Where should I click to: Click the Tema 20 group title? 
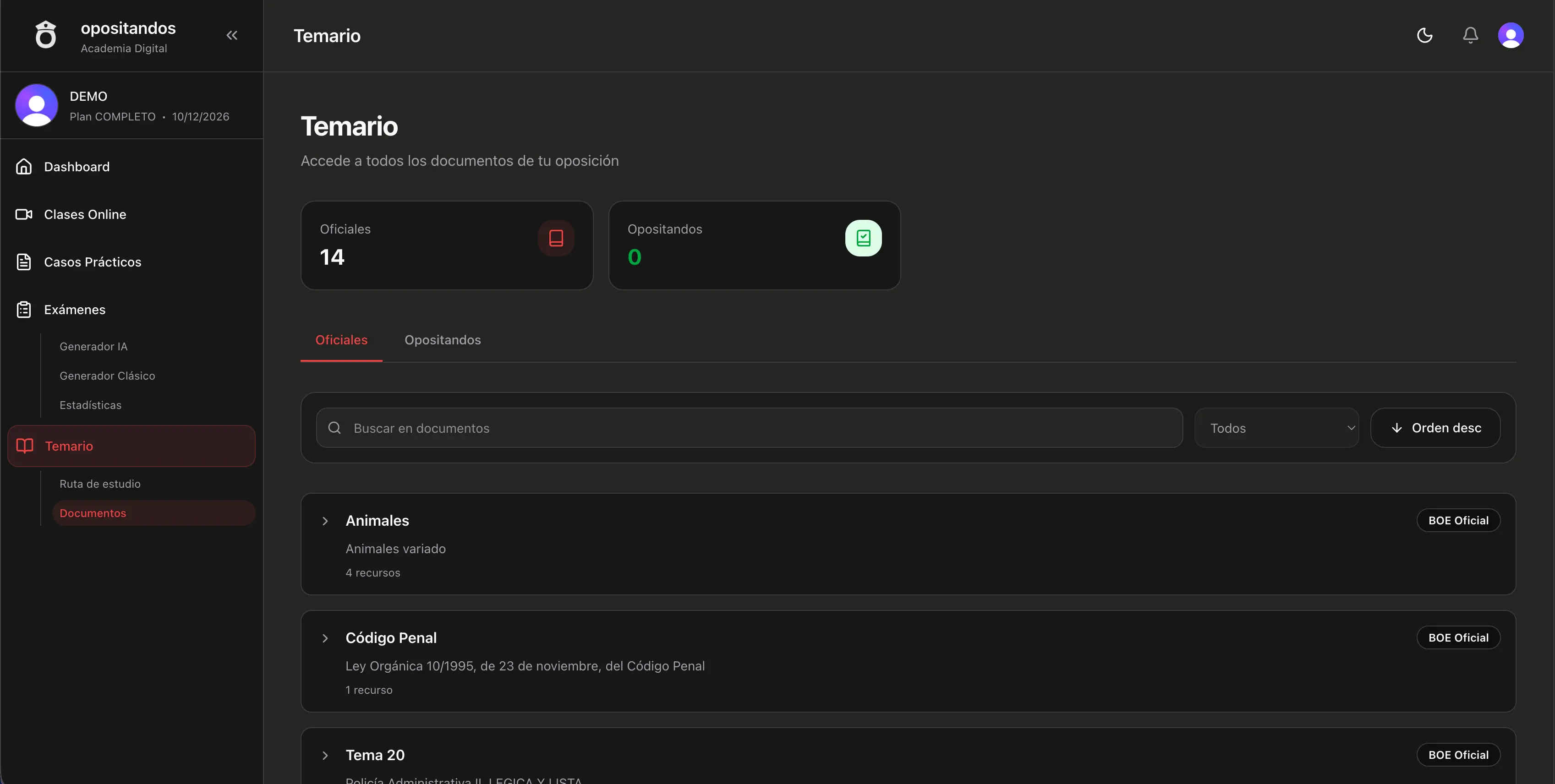[x=375, y=755]
